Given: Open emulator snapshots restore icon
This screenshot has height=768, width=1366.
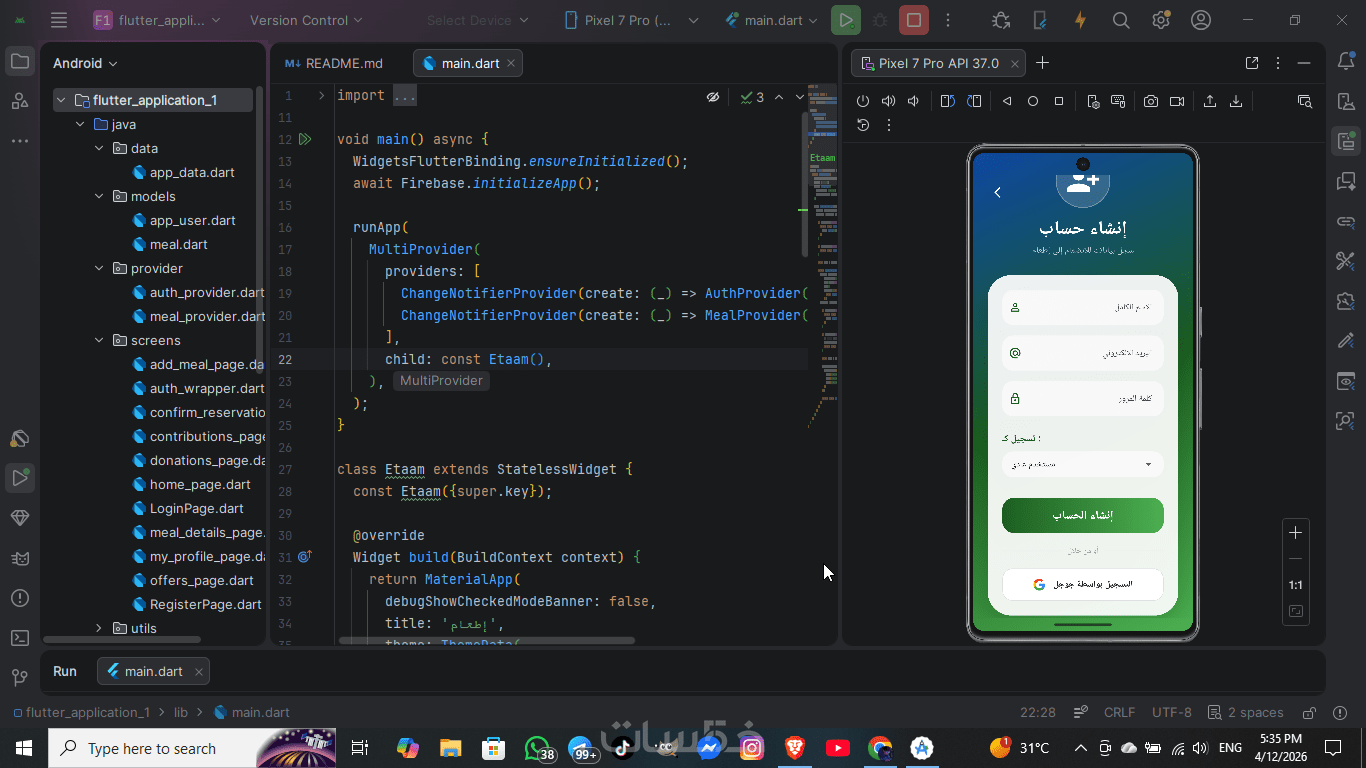Looking at the screenshot, I should click(x=863, y=125).
